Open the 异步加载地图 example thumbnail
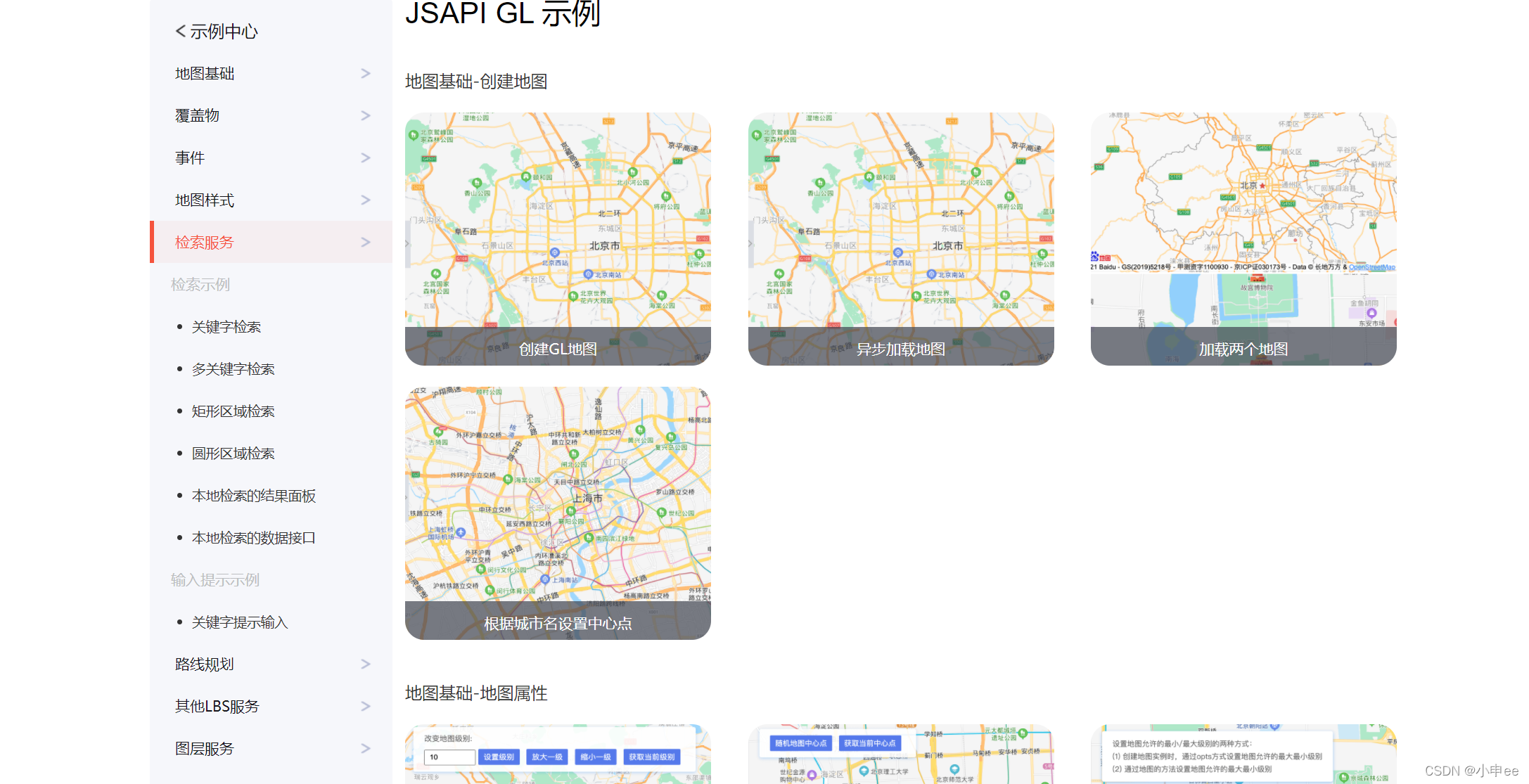 pos(900,239)
